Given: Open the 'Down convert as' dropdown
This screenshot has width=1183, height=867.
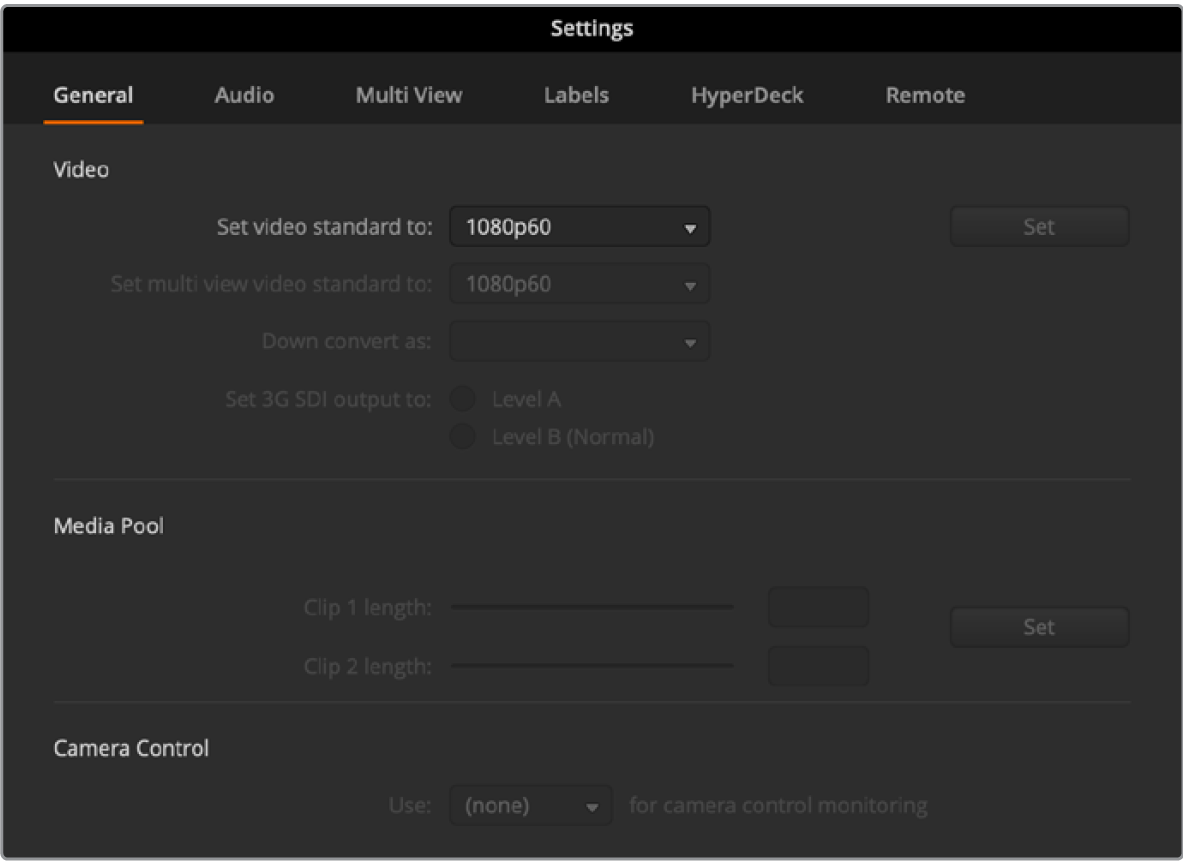Looking at the screenshot, I should click(x=580, y=342).
